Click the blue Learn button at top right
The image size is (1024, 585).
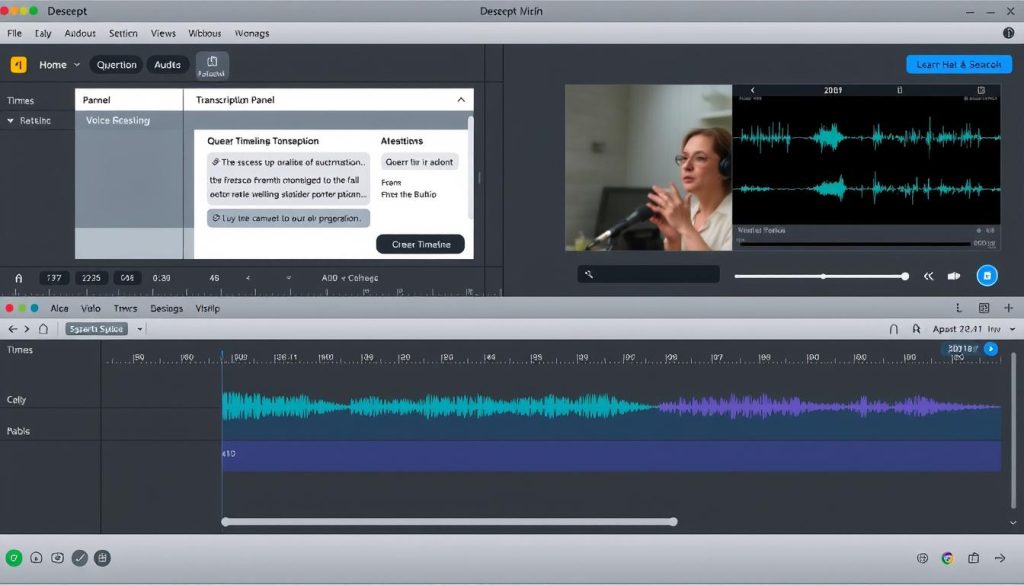pyautogui.click(x=958, y=65)
